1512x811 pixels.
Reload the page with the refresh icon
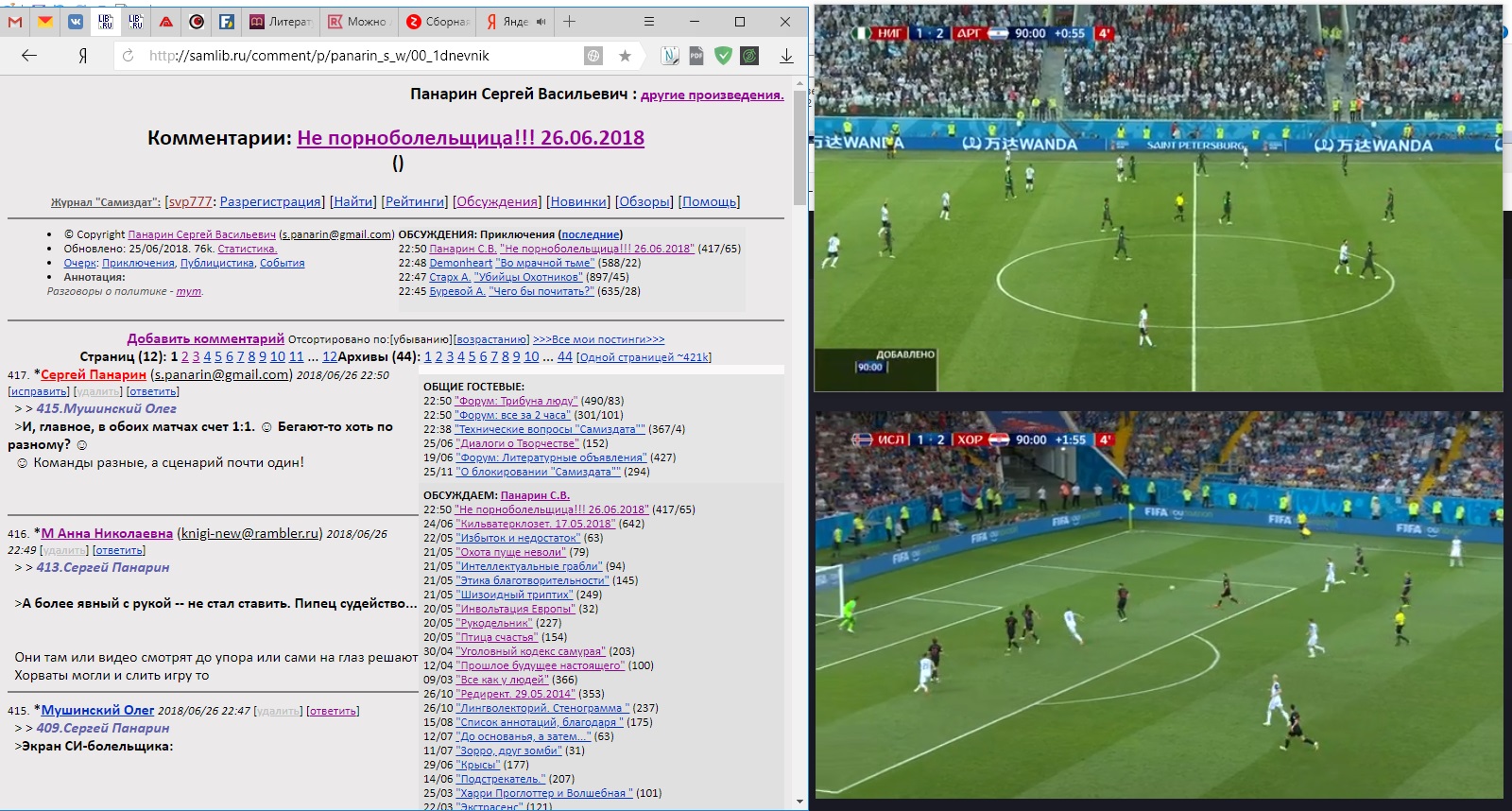[x=129, y=56]
